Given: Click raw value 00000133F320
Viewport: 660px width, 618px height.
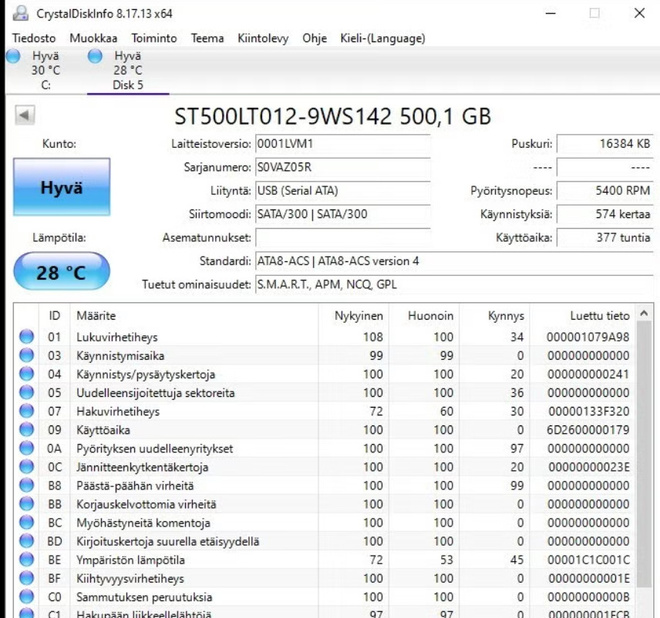Looking at the screenshot, I should click(x=589, y=411).
